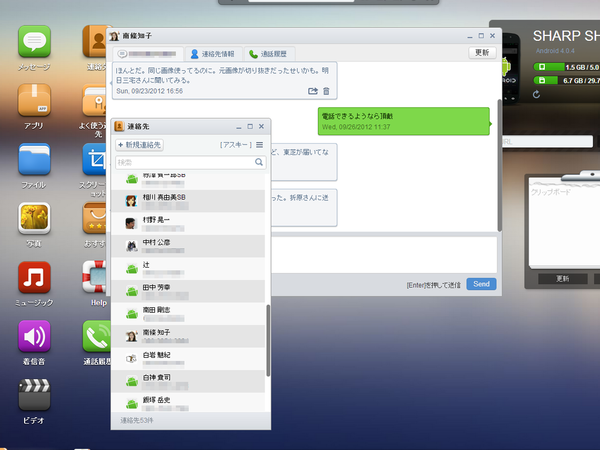Click the 更新 (Refresh) button in message window
The image size is (600, 450).
[482, 52]
